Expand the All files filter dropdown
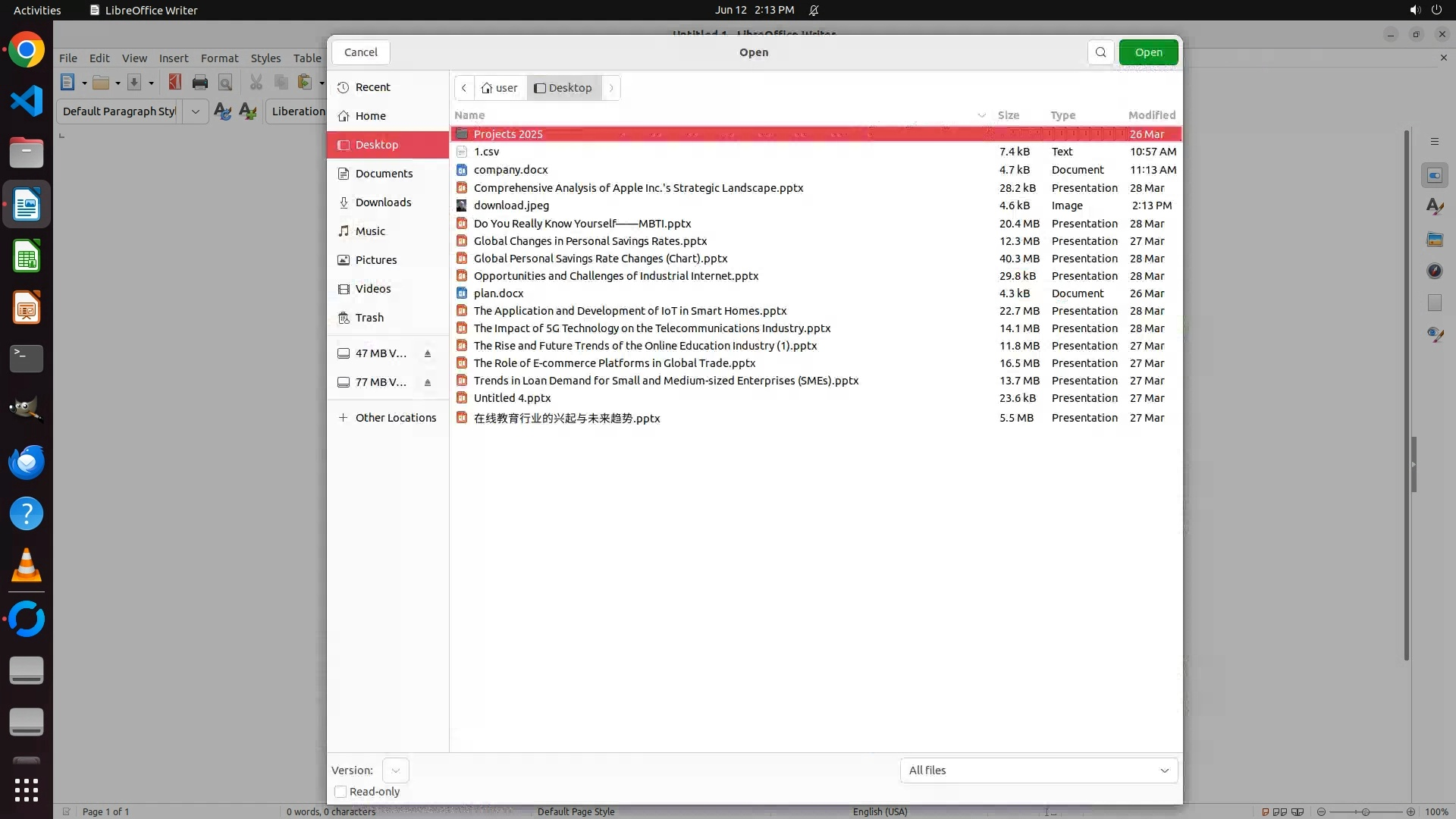The height and width of the screenshot is (819, 1456). click(x=1038, y=770)
